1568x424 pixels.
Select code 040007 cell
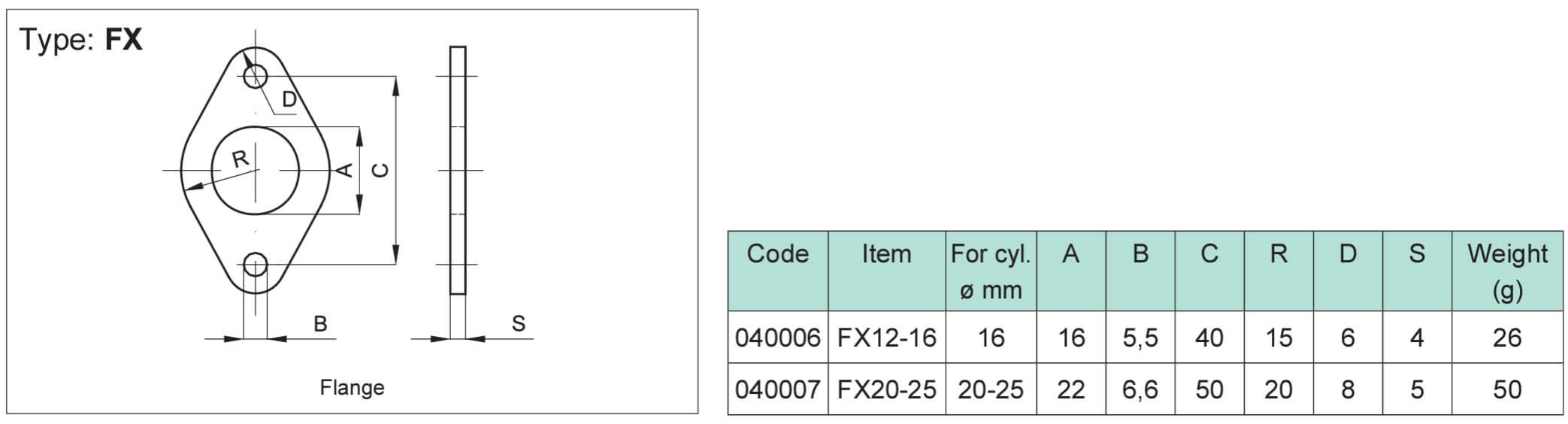(777, 389)
